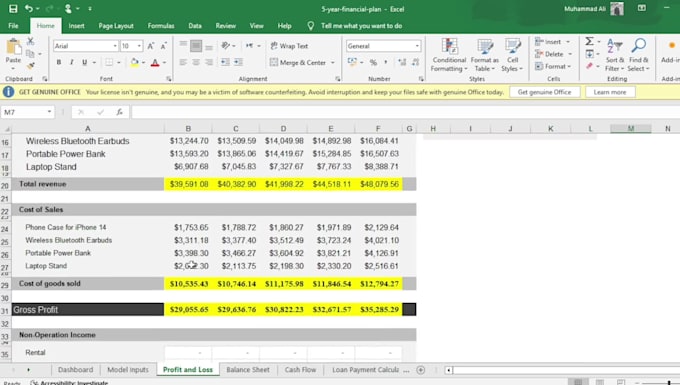The width and height of the screenshot is (680, 385).
Task: Open Conditional Formatting
Action: 449,55
